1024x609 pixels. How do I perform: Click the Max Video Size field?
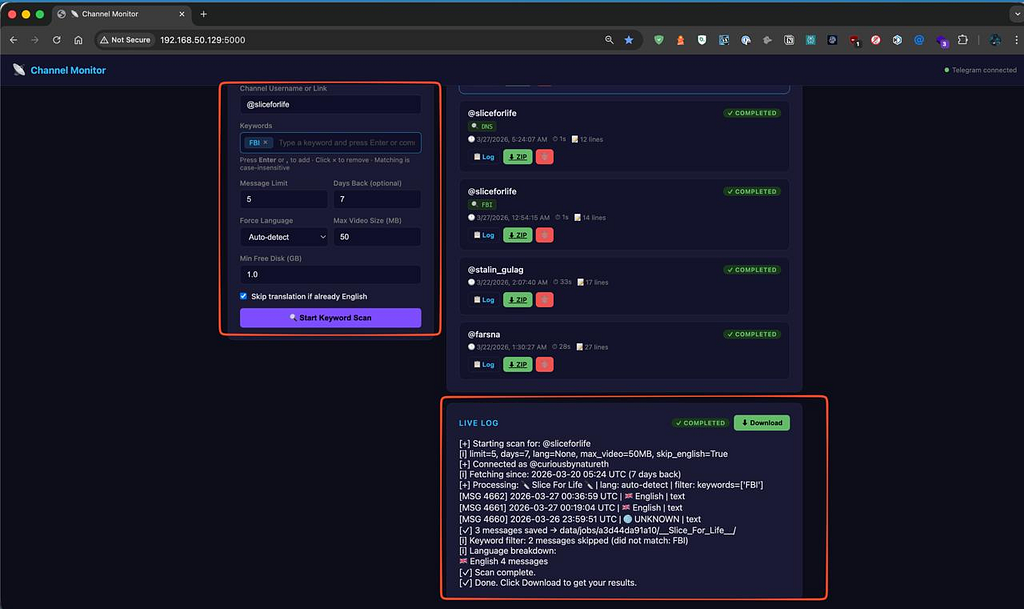click(x=377, y=237)
